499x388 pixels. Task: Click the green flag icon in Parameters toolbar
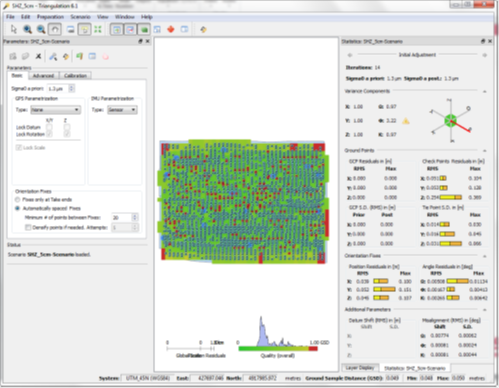tap(79, 56)
